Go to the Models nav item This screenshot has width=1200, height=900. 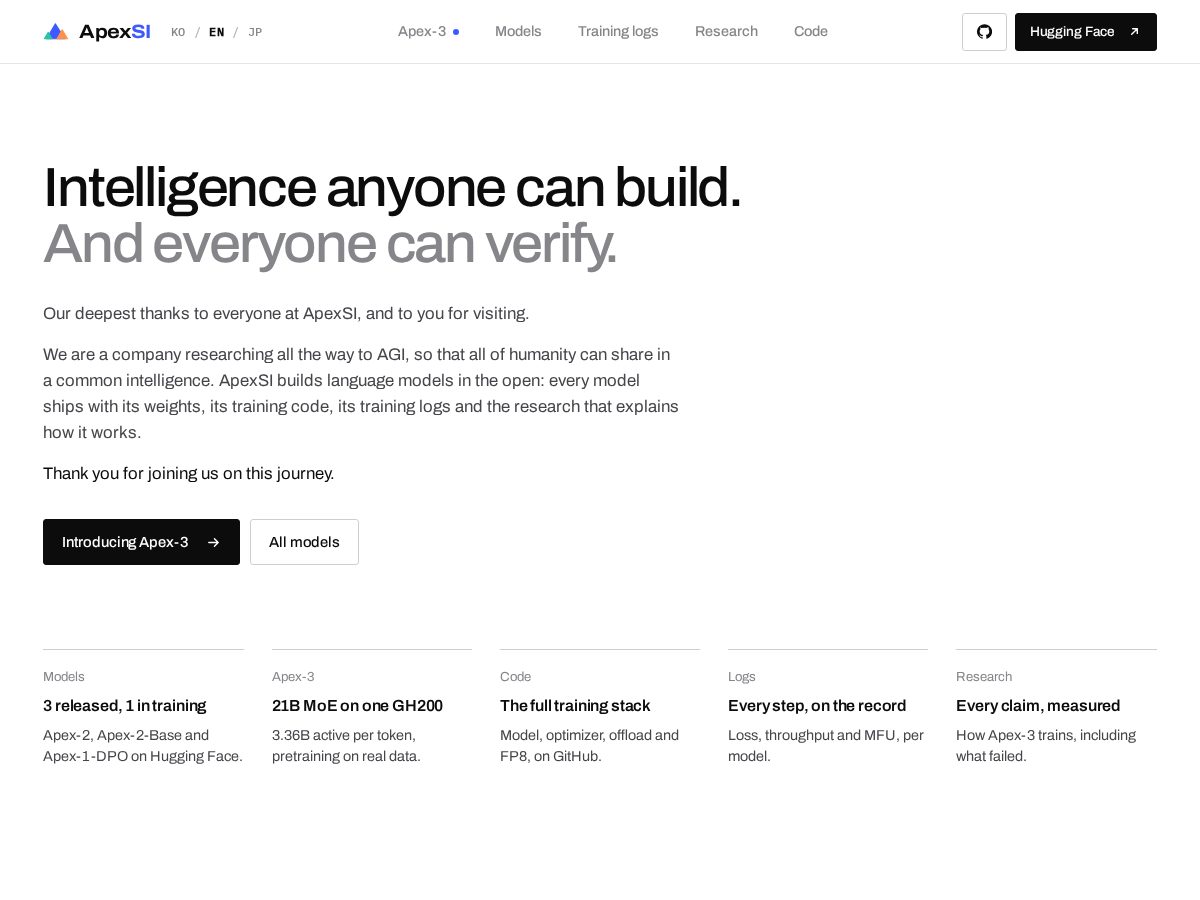[x=518, y=32]
